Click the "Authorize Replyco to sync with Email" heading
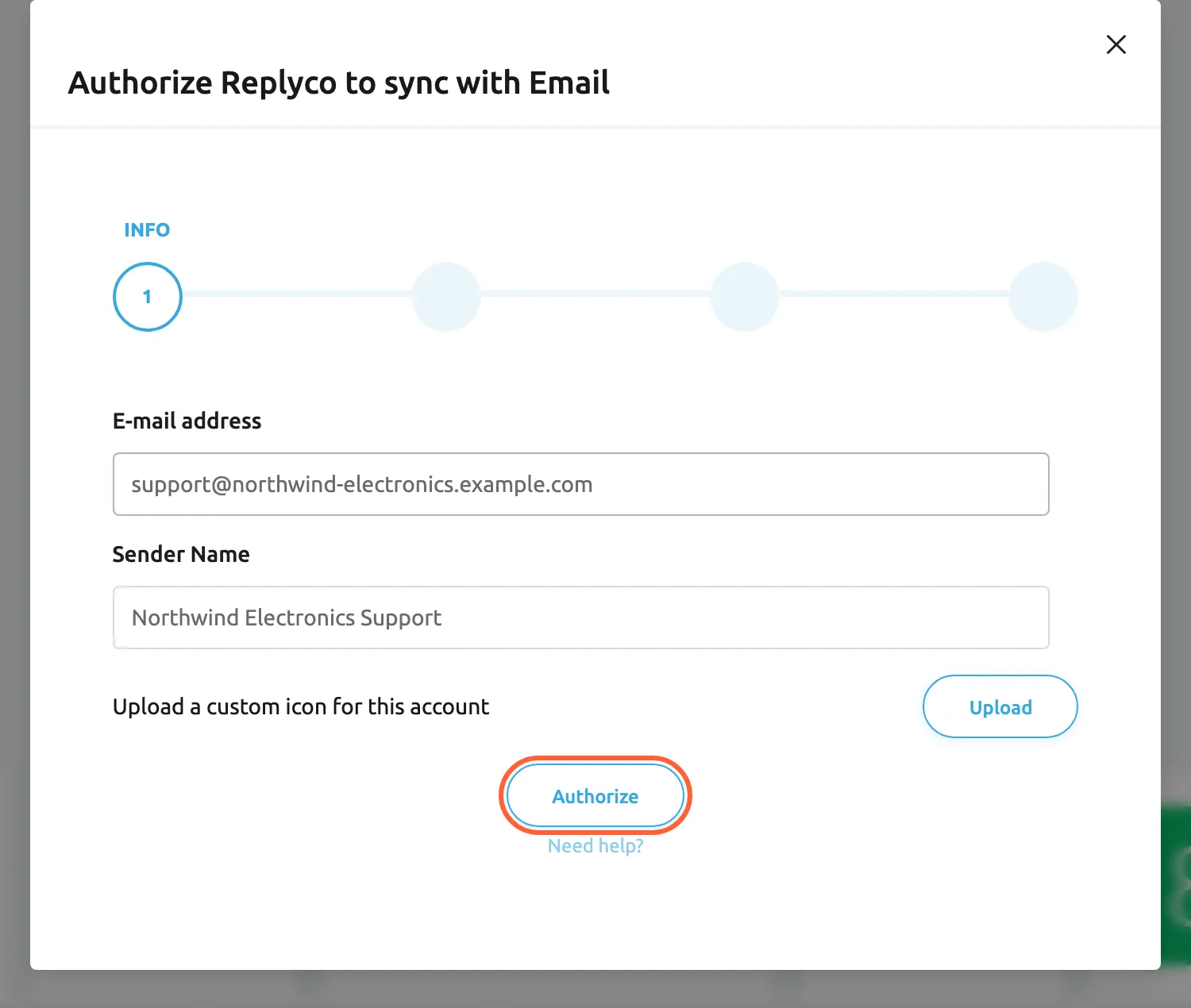 [339, 83]
